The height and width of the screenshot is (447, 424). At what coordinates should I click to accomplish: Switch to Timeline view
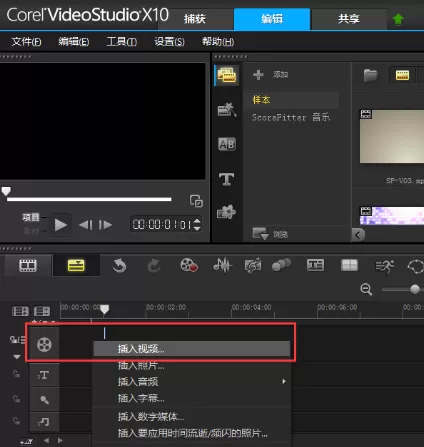(x=76, y=266)
